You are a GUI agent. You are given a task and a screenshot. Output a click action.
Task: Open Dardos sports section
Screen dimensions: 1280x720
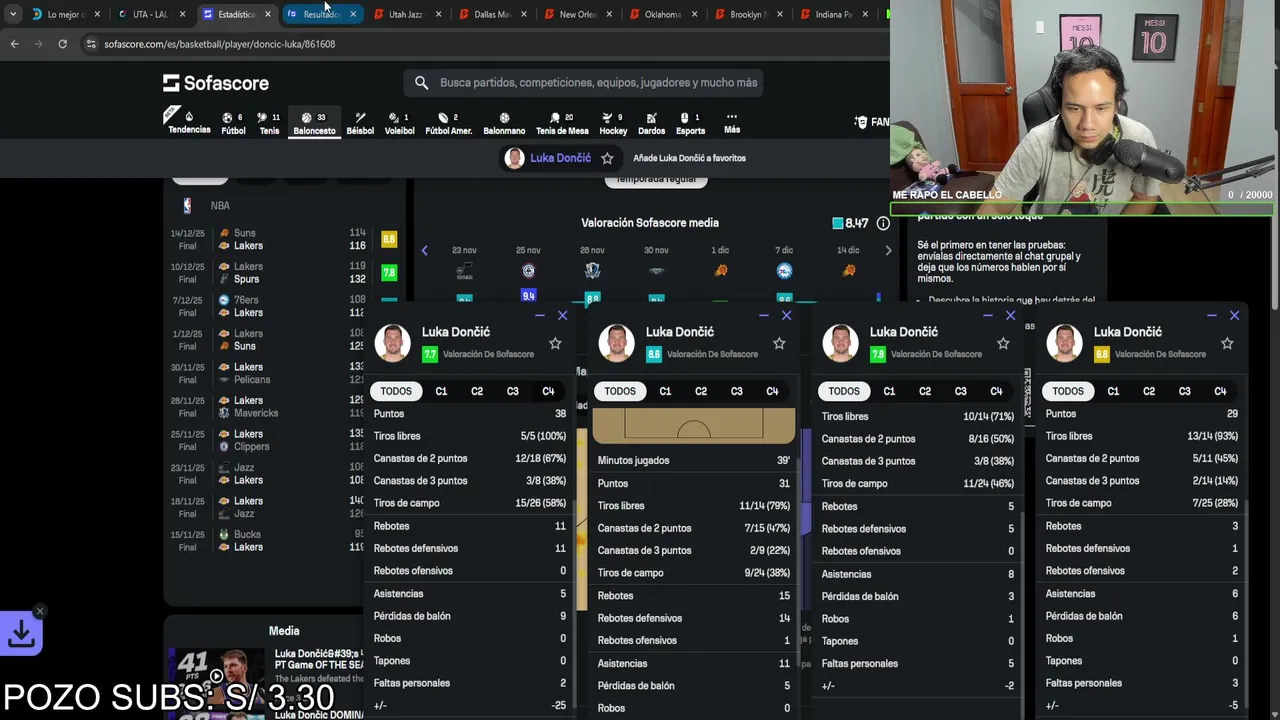coord(651,122)
